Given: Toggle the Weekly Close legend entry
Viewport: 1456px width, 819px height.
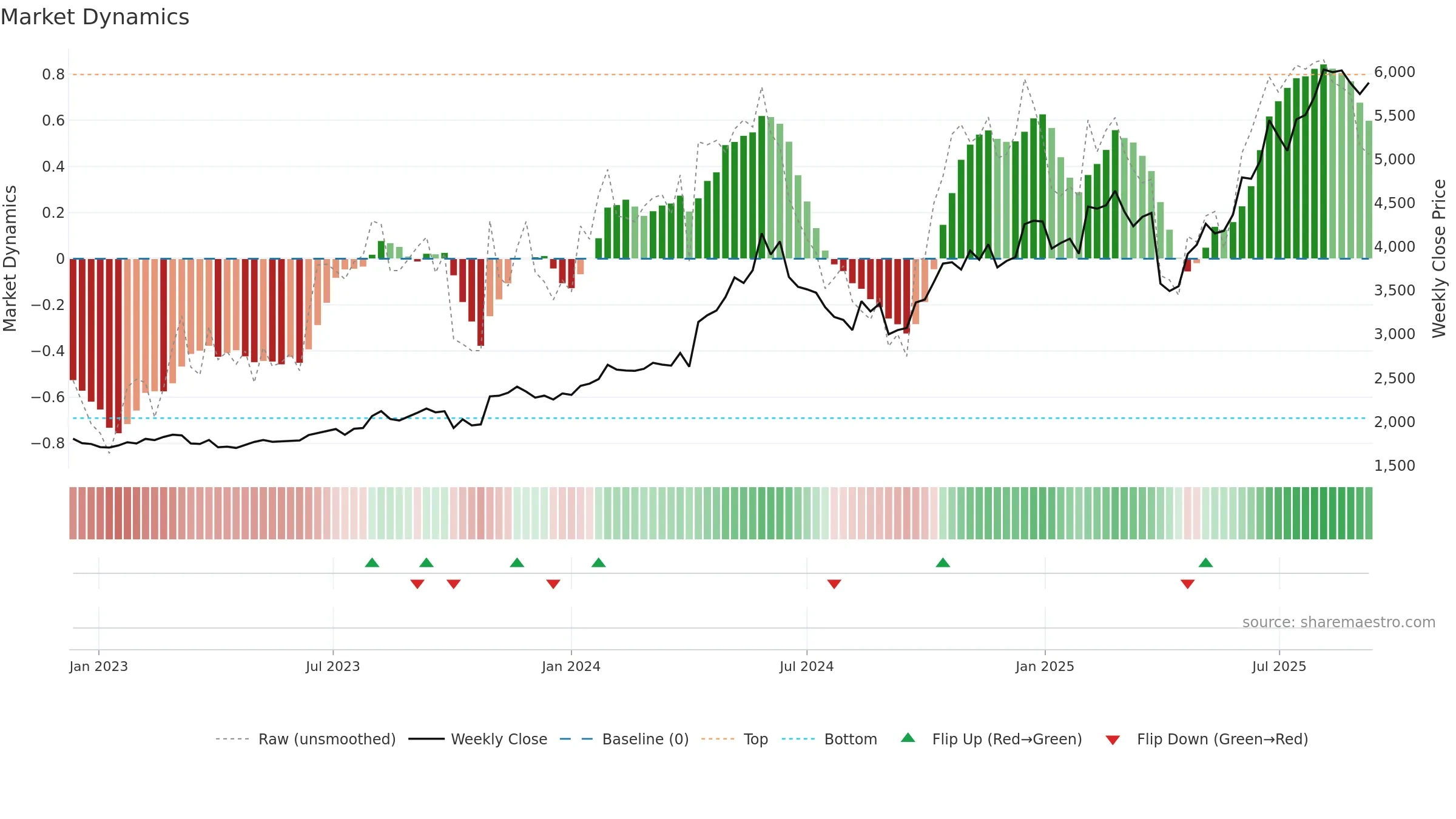Looking at the screenshot, I should tap(477, 739).
